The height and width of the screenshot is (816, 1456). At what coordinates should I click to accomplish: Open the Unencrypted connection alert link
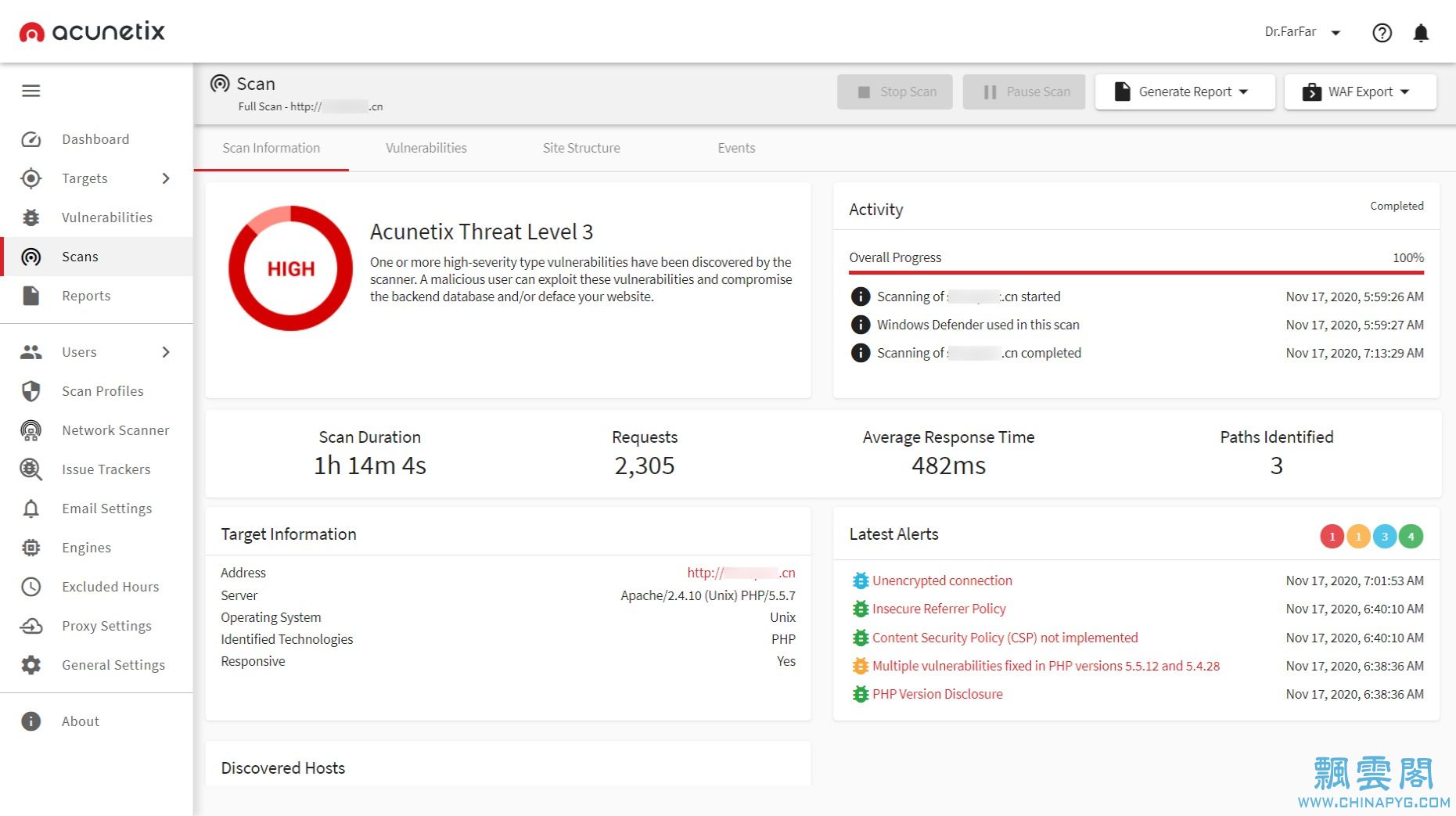coord(942,581)
